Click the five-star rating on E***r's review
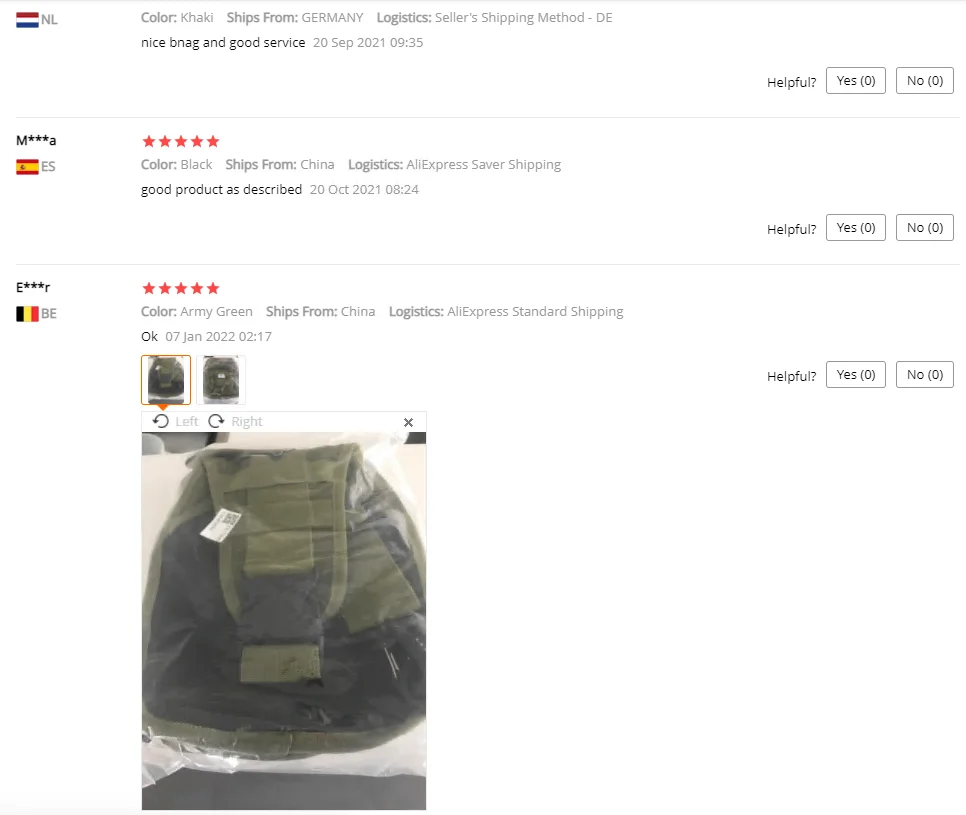 pyautogui.click(x=181, y=288)
